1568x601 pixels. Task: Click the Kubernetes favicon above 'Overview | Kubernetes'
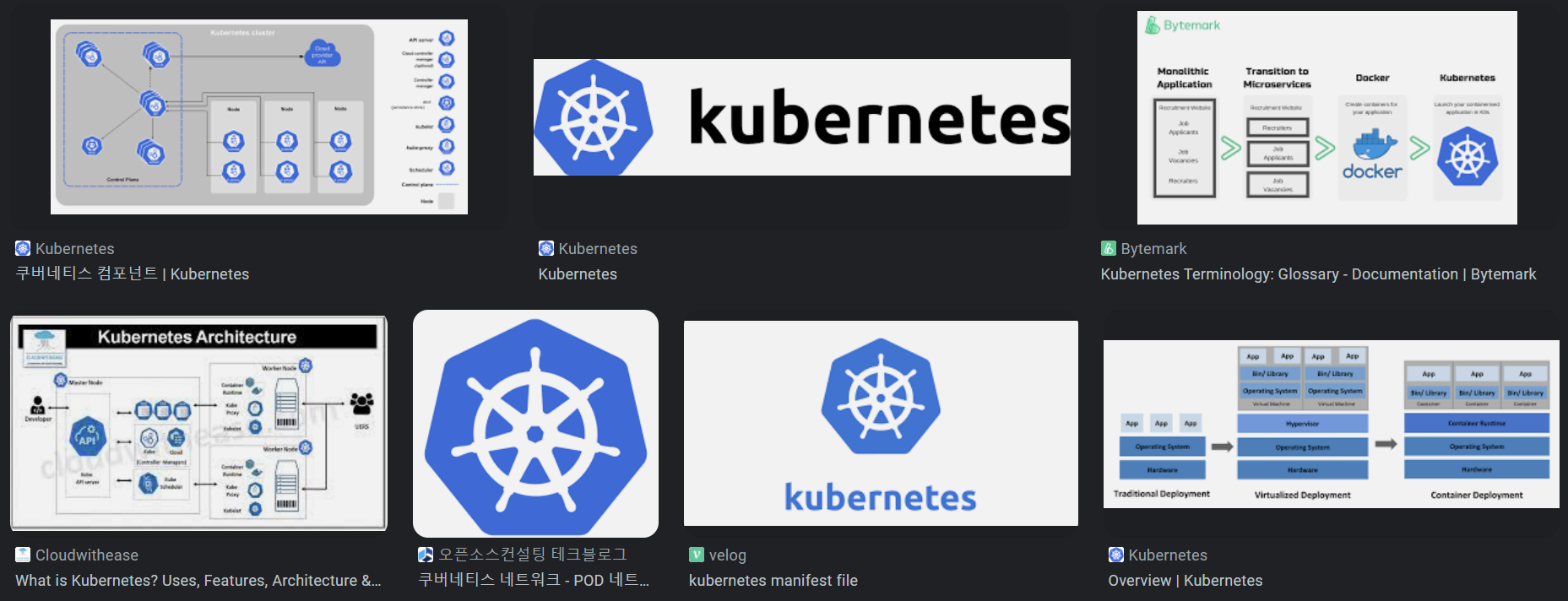1116,555
